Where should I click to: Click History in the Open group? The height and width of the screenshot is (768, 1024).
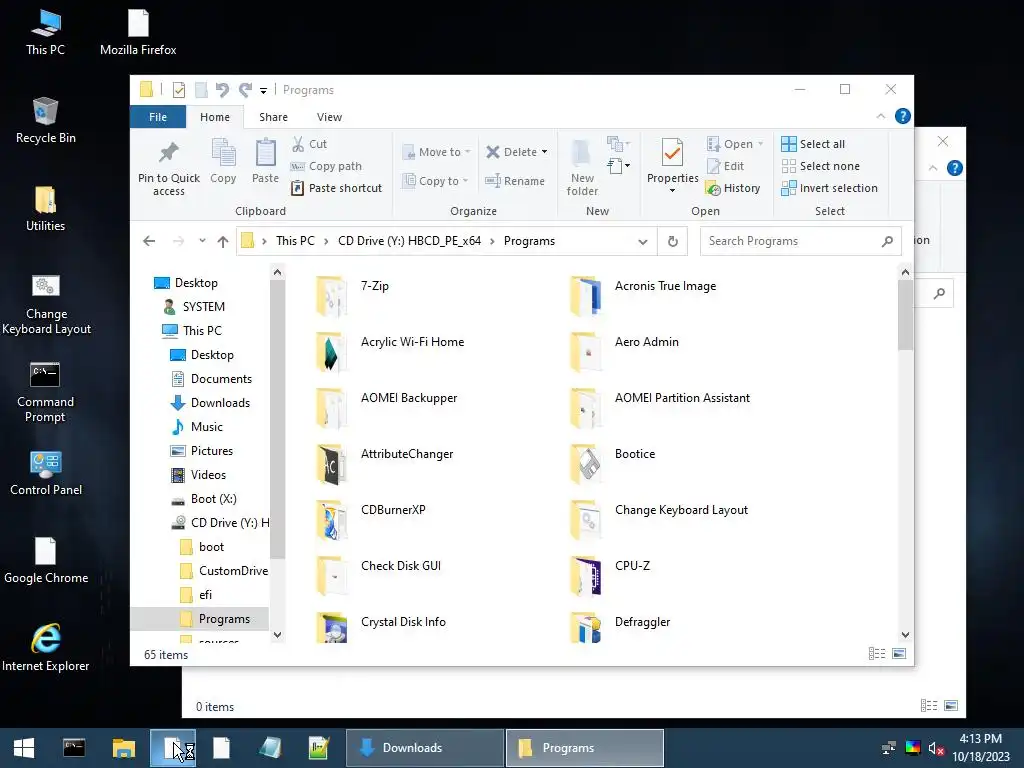[x=733, y=188]
